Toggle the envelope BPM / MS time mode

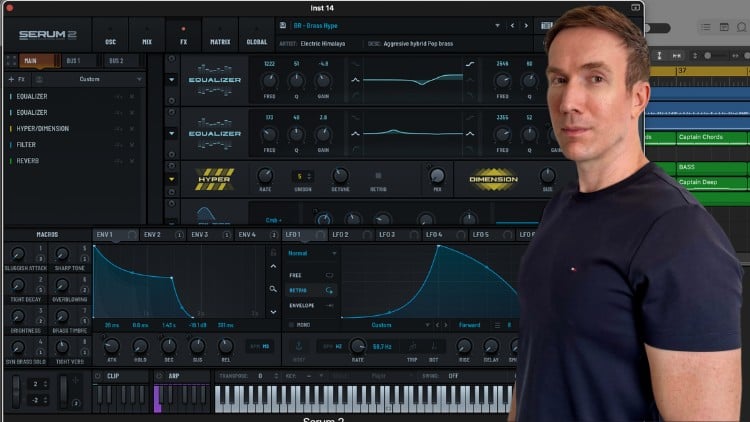tap(260, 346)
